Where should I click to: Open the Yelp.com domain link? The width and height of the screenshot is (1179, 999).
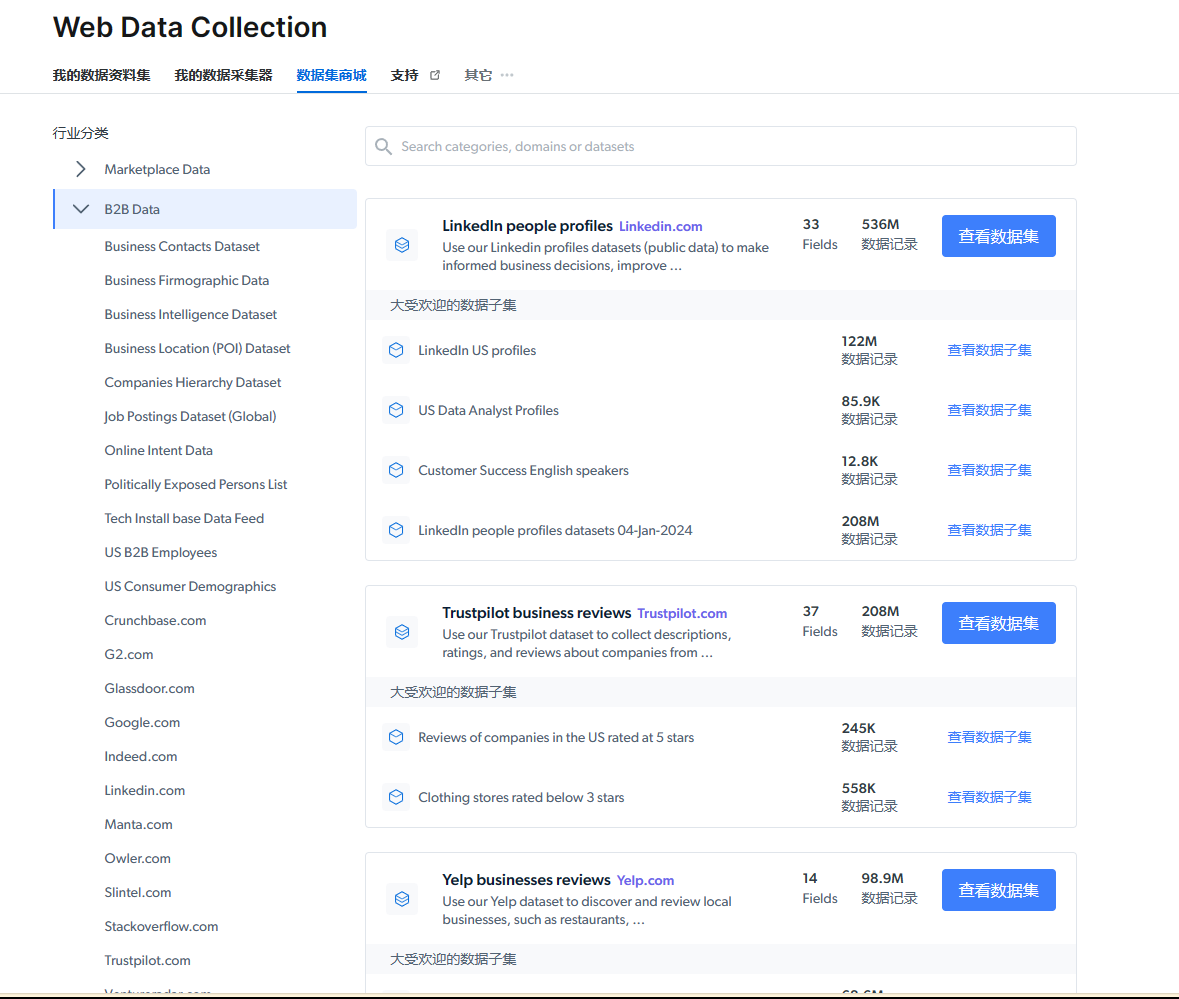pyautogui.click(x=645, y=880)
